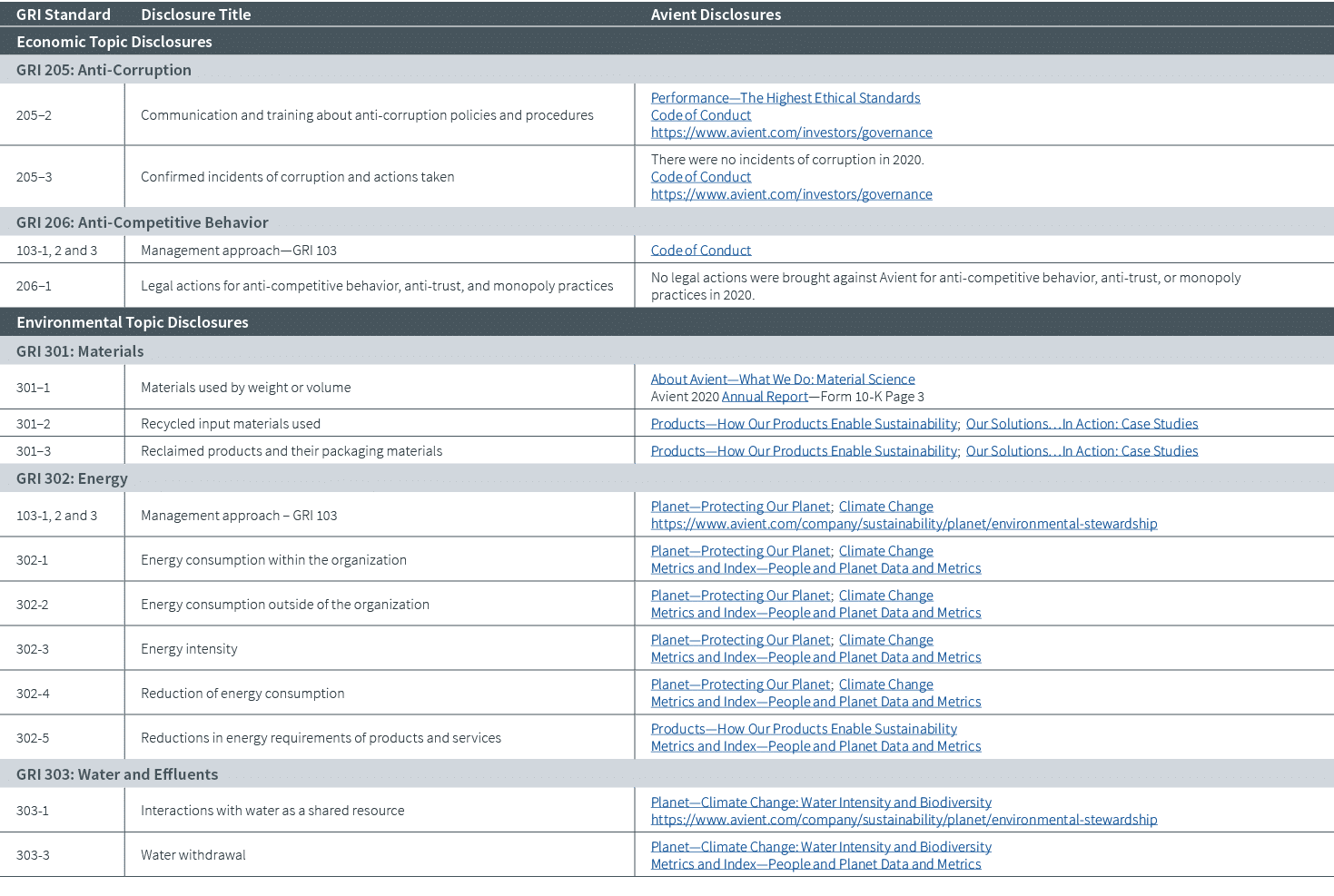Open Products sustainability link in 301-2 row
The height and width of the screenshot is (896, 1334).
pos(803,424)
